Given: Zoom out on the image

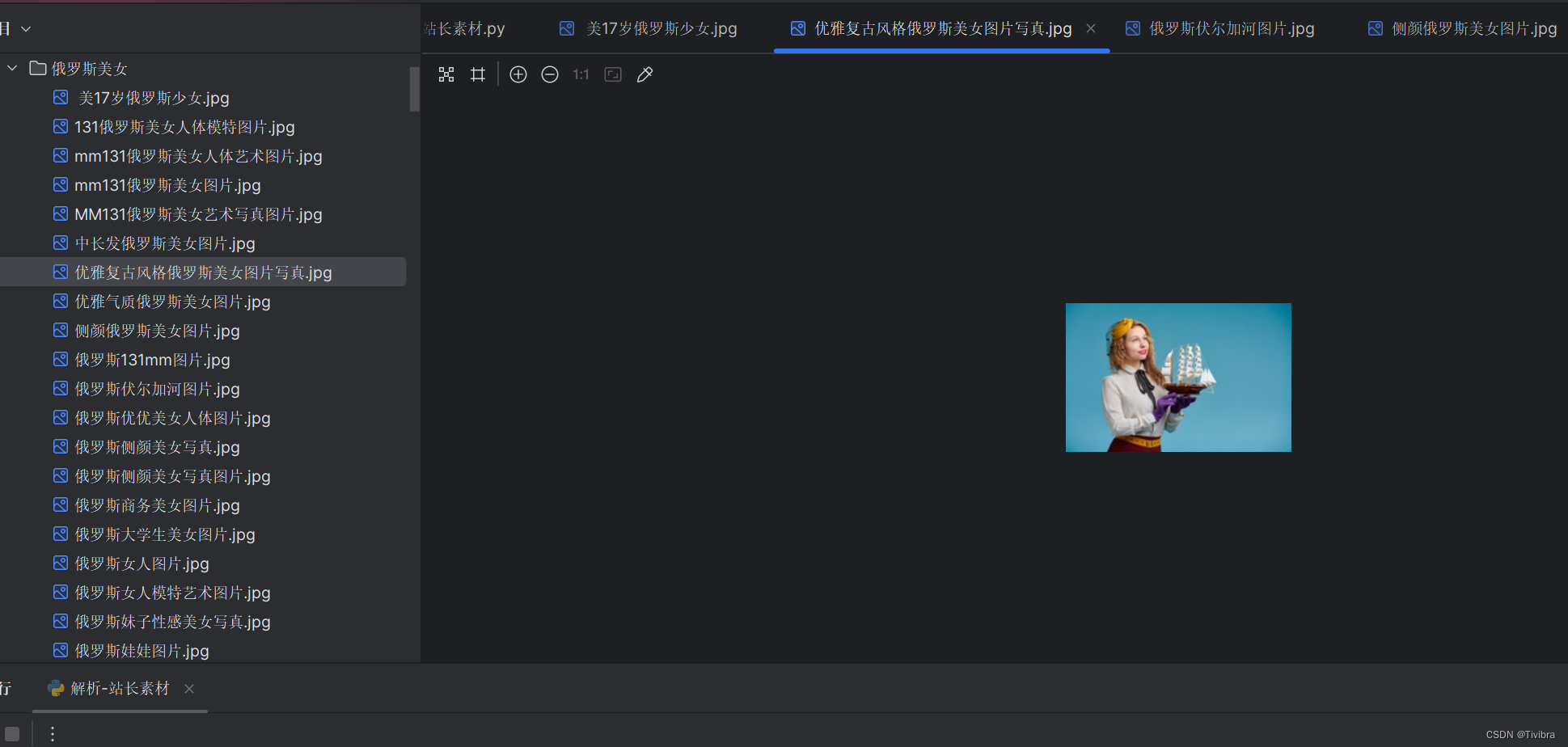Looking at the screenshot, I should [x=549, y=74].
